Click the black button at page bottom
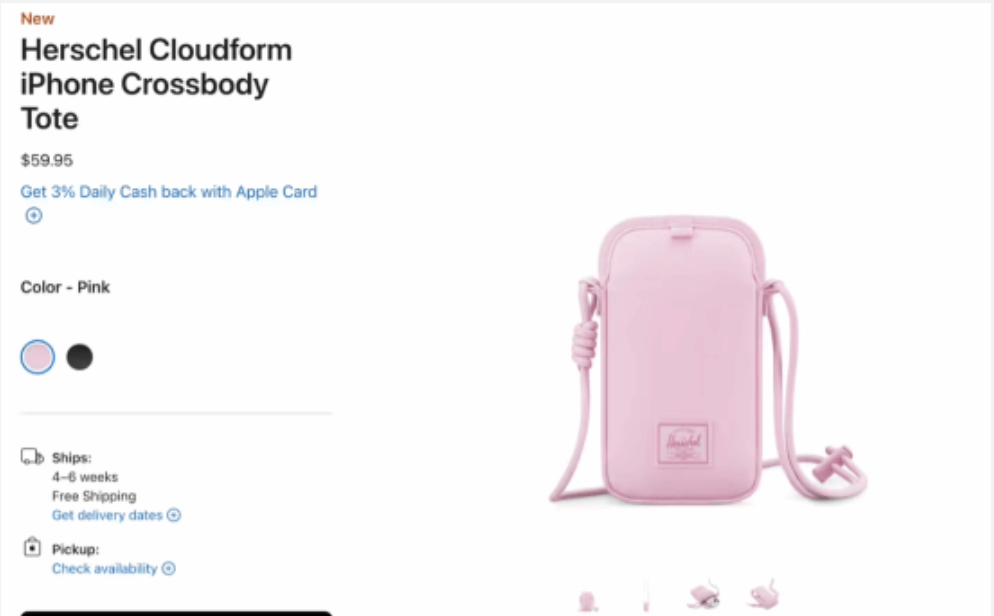Screen dimensions: 994x616 (176, 613)
